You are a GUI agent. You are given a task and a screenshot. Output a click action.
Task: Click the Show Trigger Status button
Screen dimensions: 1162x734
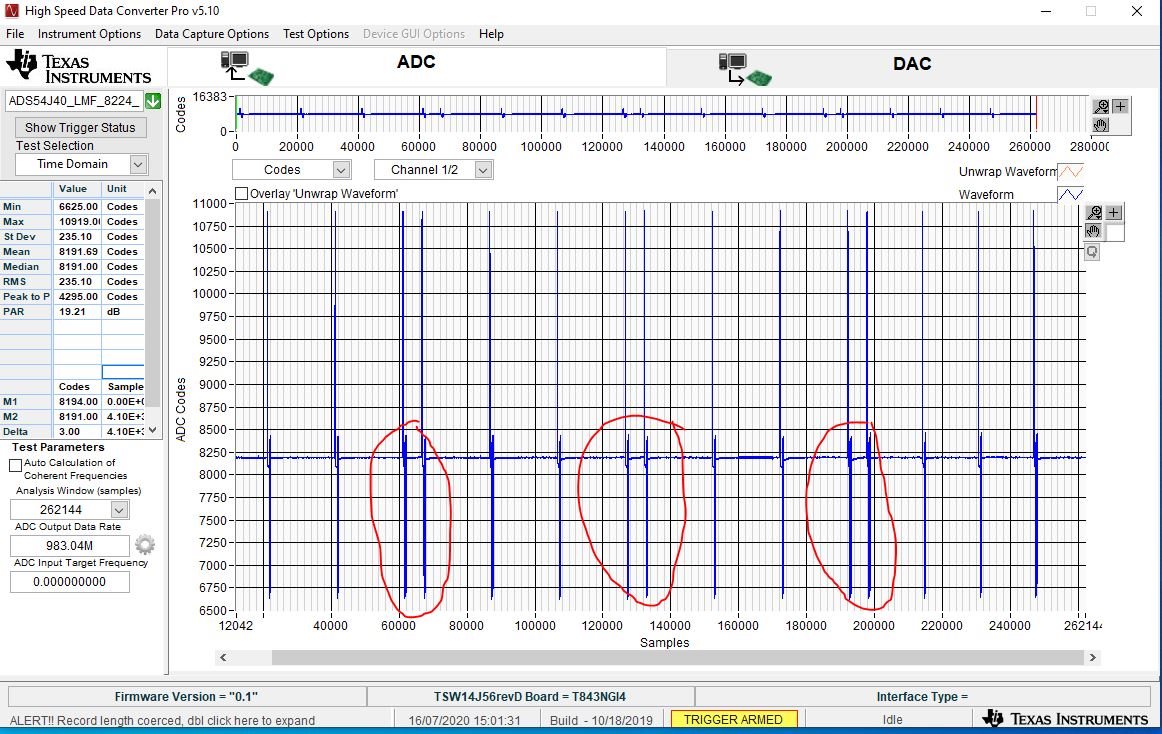(80, 128)
